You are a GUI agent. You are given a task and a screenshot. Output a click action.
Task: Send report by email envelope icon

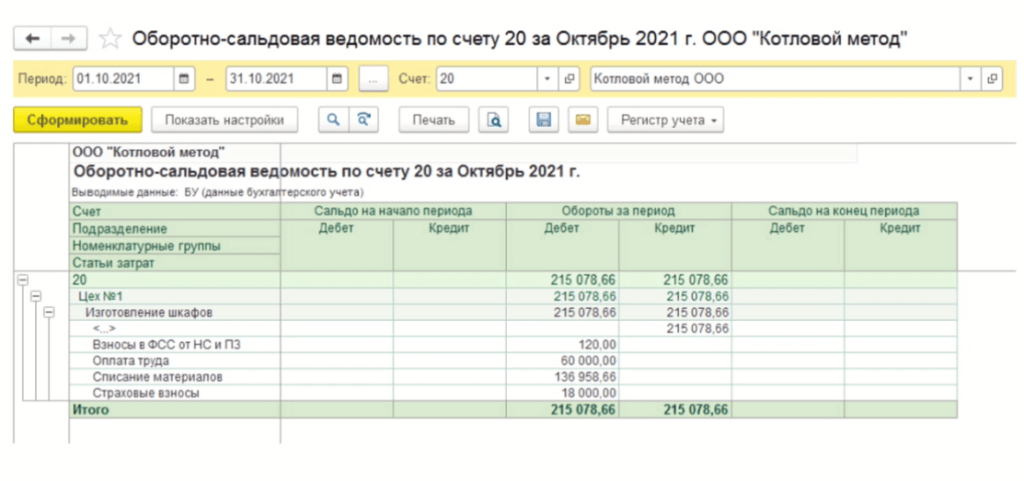583,120
